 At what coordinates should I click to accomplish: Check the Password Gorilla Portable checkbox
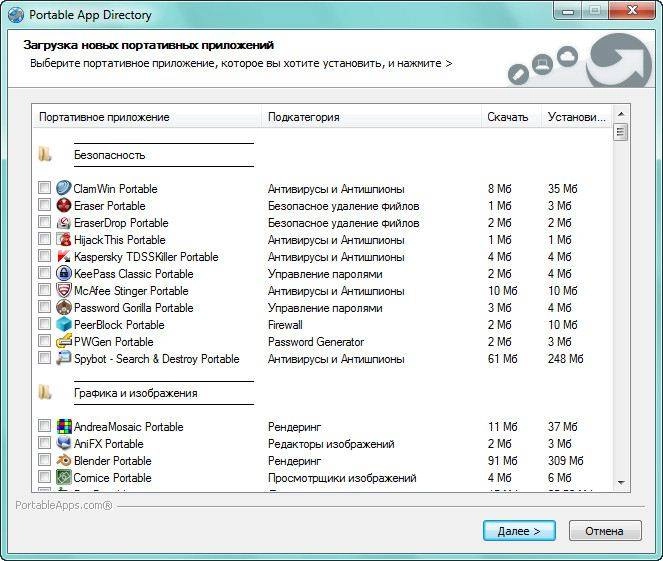(x=44, y=306)
